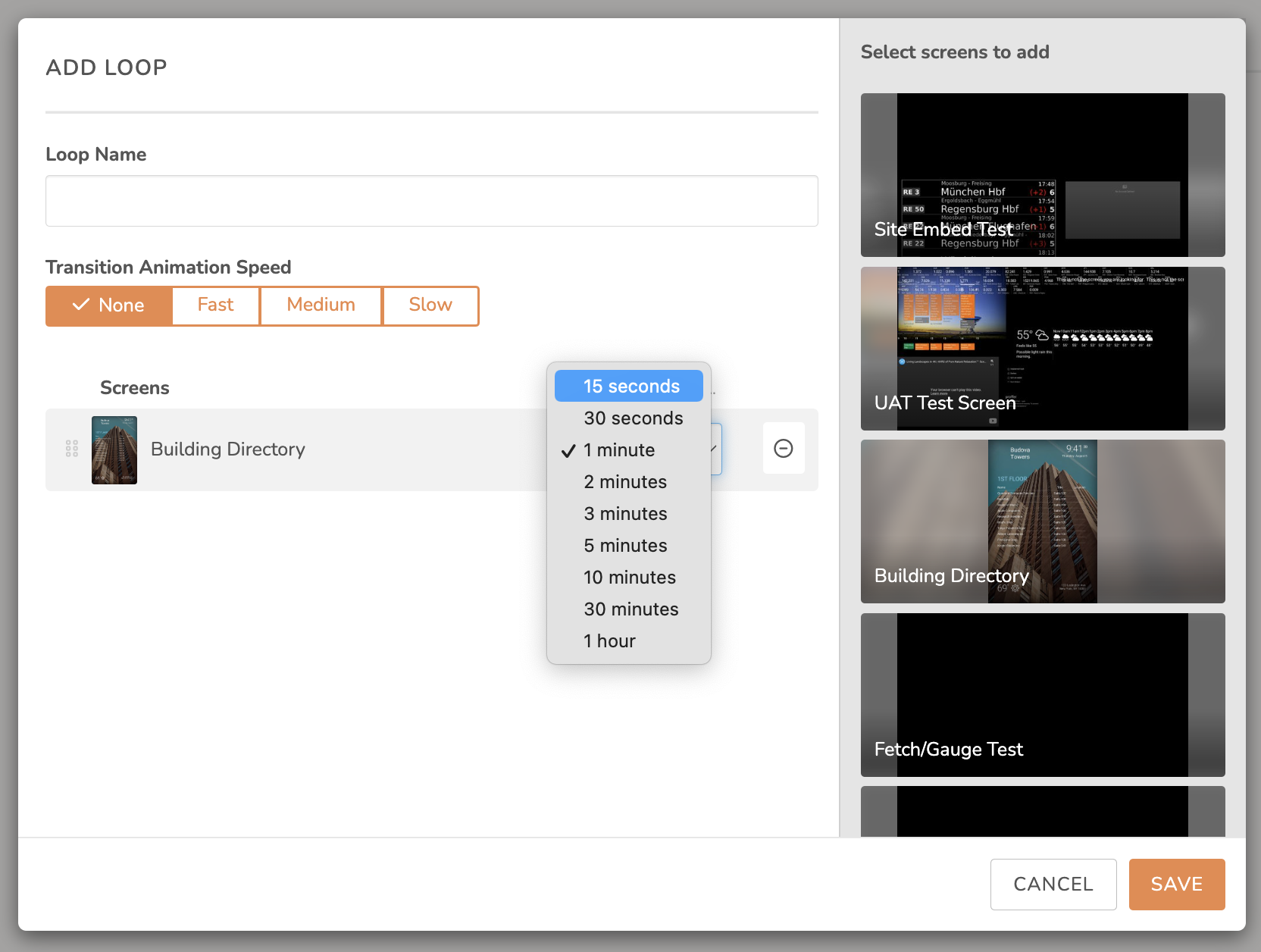Select 30 minutes screen duration

tap(630, 609)
